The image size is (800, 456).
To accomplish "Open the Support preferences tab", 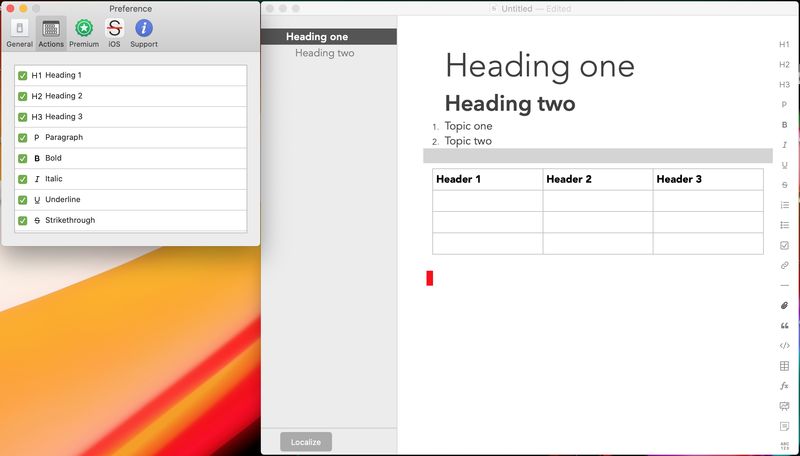I will (144, 33).
